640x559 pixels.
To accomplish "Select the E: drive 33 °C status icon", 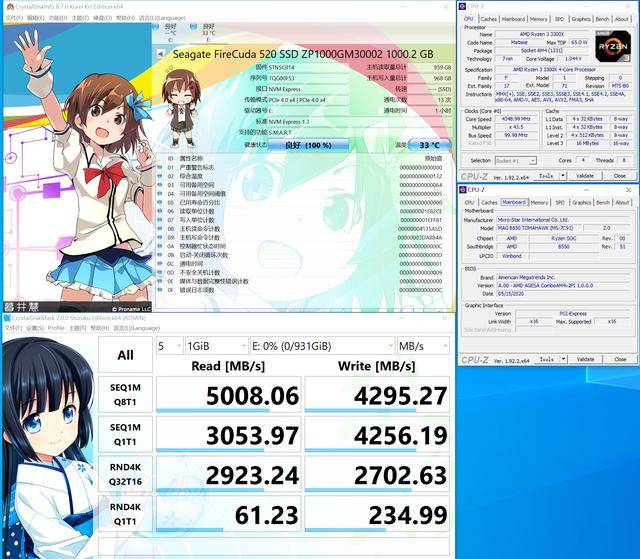I will pyautogui.click(x=193, y=27).
